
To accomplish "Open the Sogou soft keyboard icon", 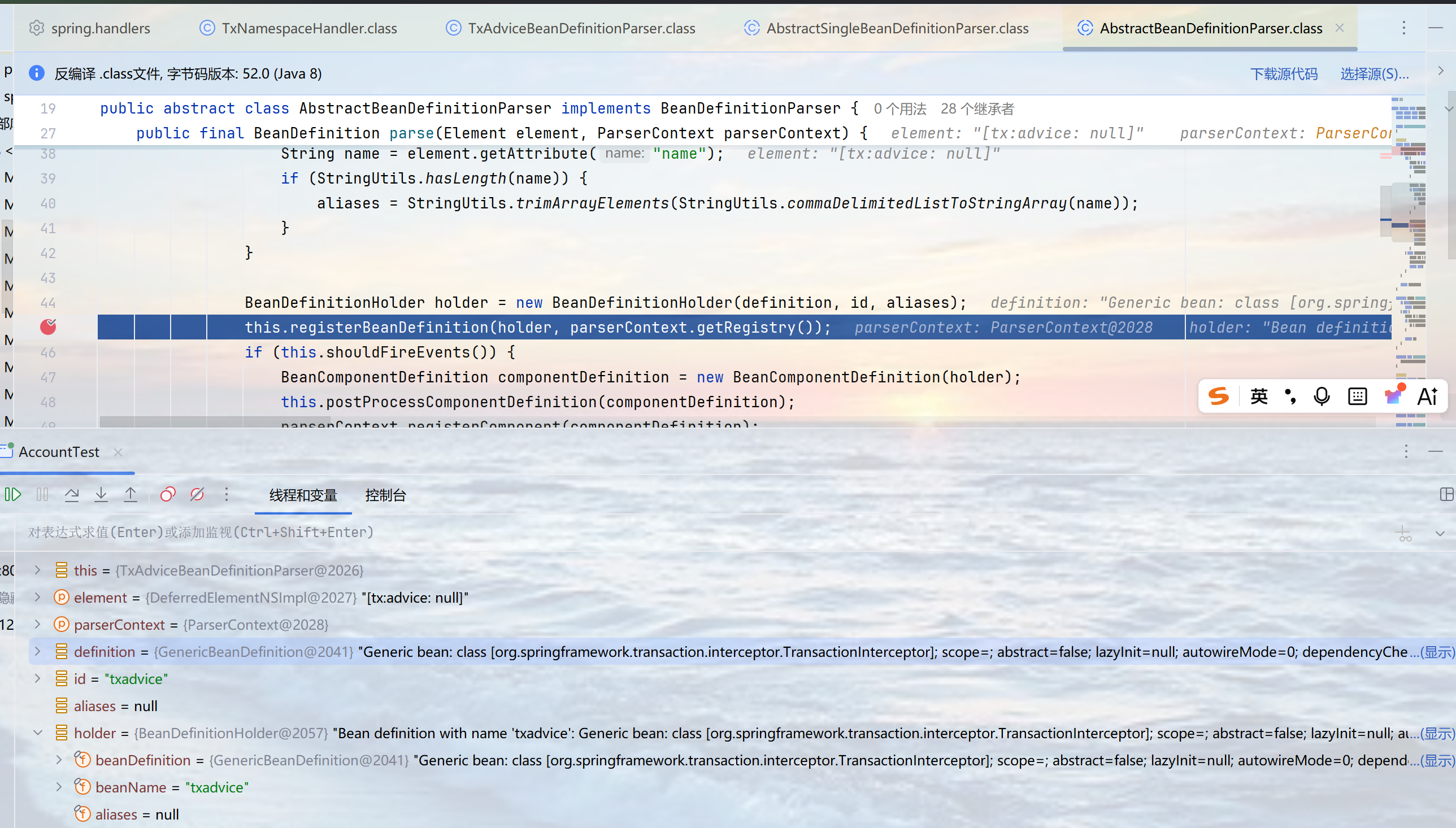I will pos(1357,396).
